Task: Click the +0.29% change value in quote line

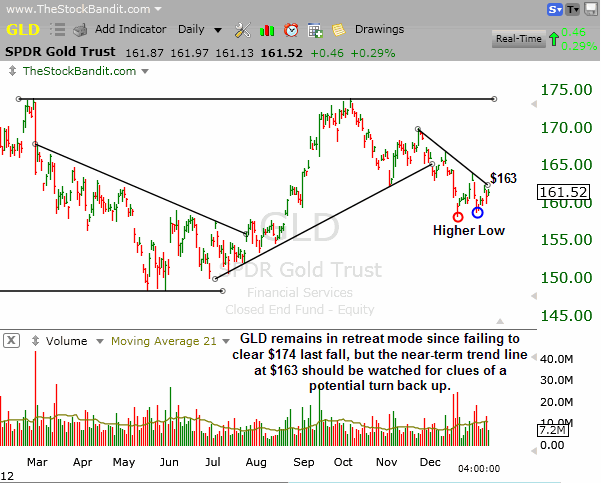Action: pyautogui.click(x=373, y=53)
